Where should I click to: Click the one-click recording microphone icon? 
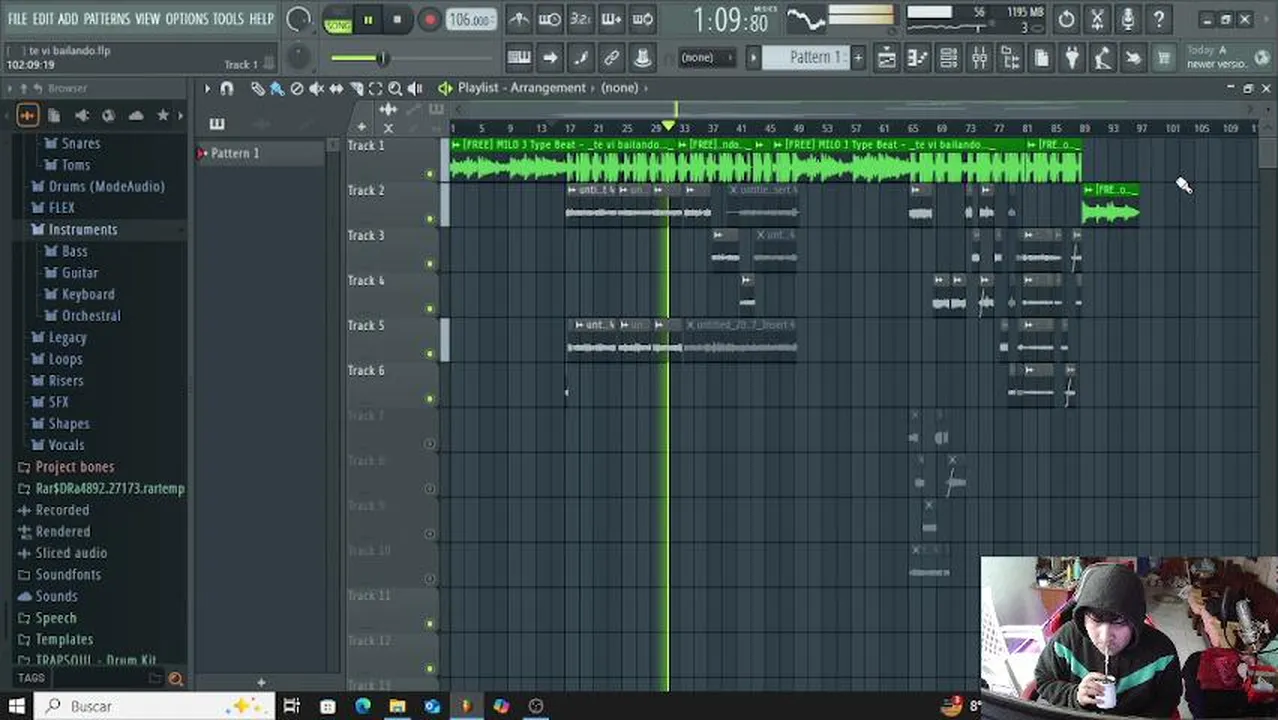(1128, 19)
